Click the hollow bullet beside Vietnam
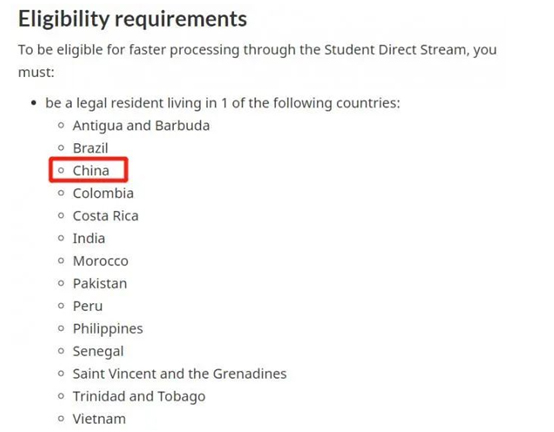The height and width of the screenshot is (432, 554). tap(61, 419)
